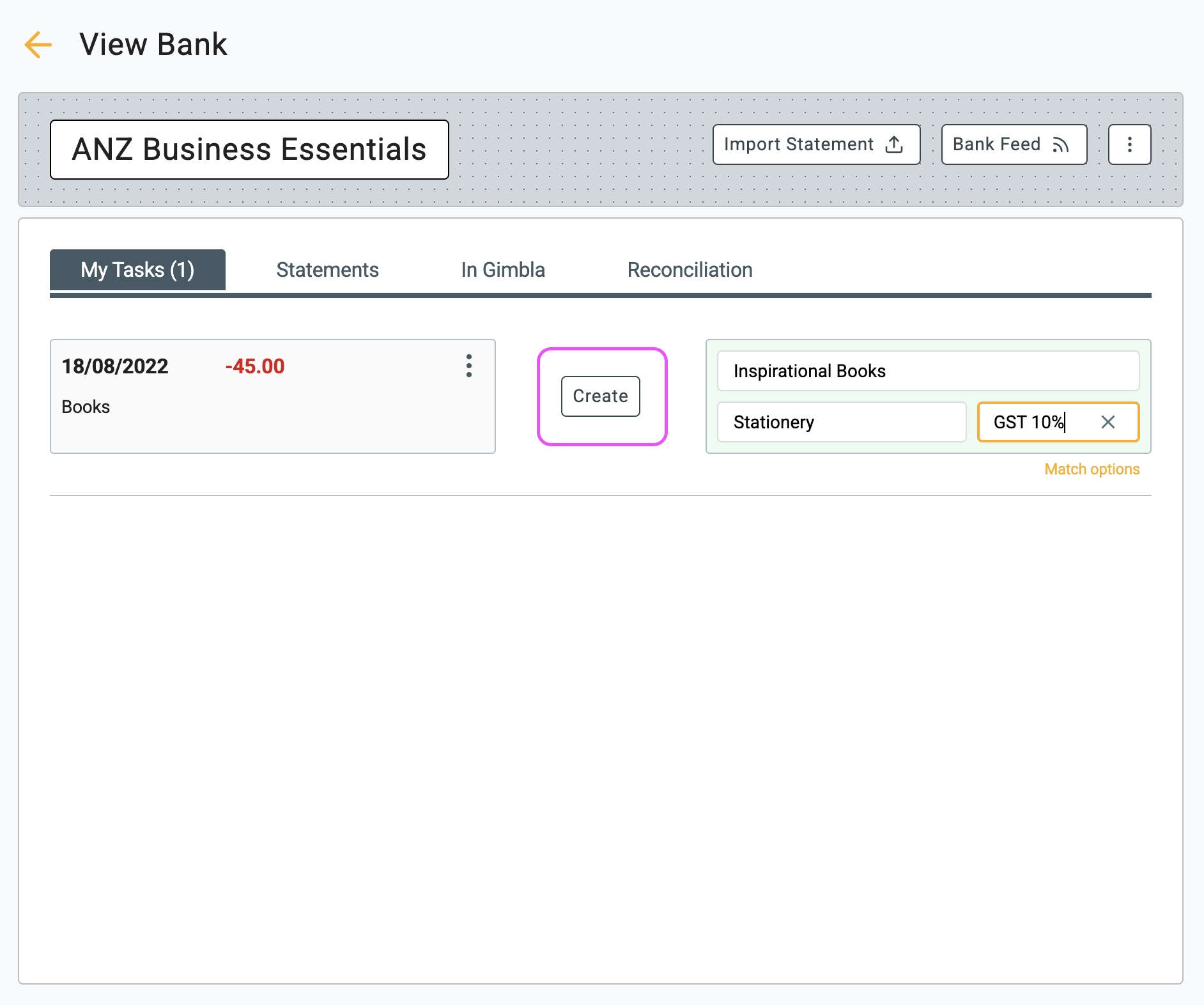Click the Import Statement button
Screen dimensions: 1204x1005
coord(816,144)
